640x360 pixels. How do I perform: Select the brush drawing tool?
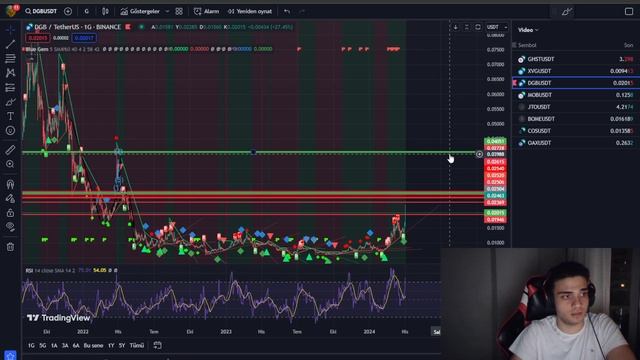[x=10, y=102]
